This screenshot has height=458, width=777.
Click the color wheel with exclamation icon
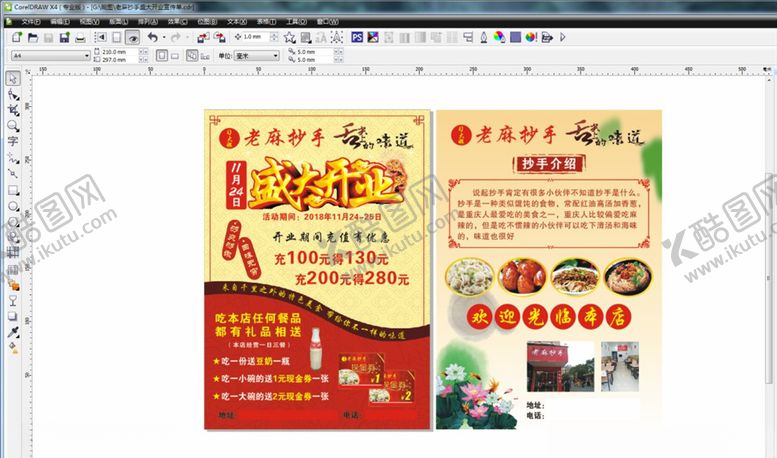coord(531,37)
